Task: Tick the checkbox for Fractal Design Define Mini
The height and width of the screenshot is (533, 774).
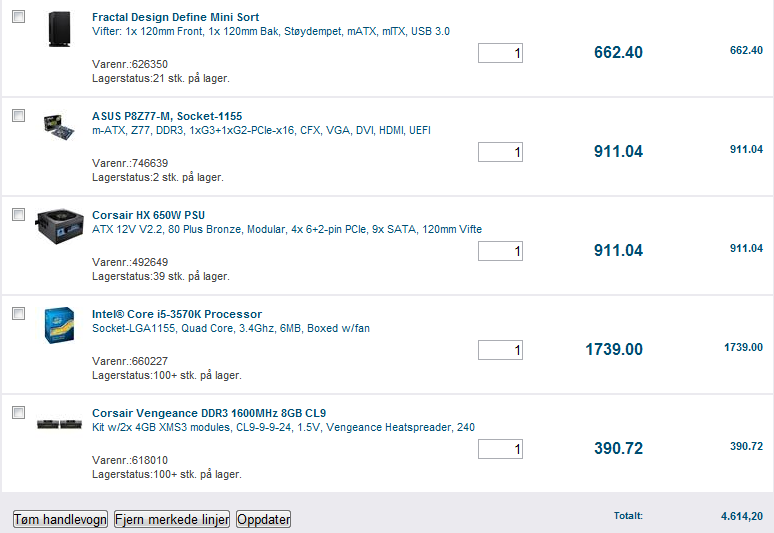Action: click(18, 16)
